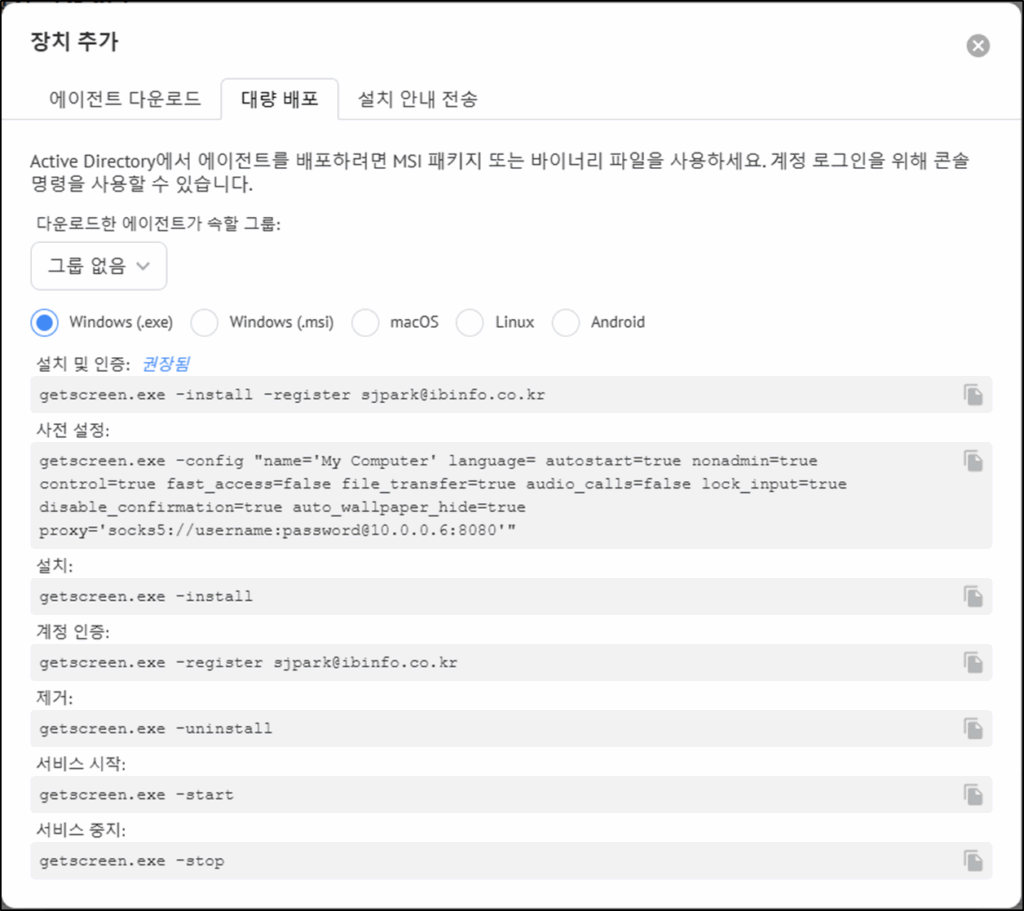Select the macOS radio button

click(365, 323)
